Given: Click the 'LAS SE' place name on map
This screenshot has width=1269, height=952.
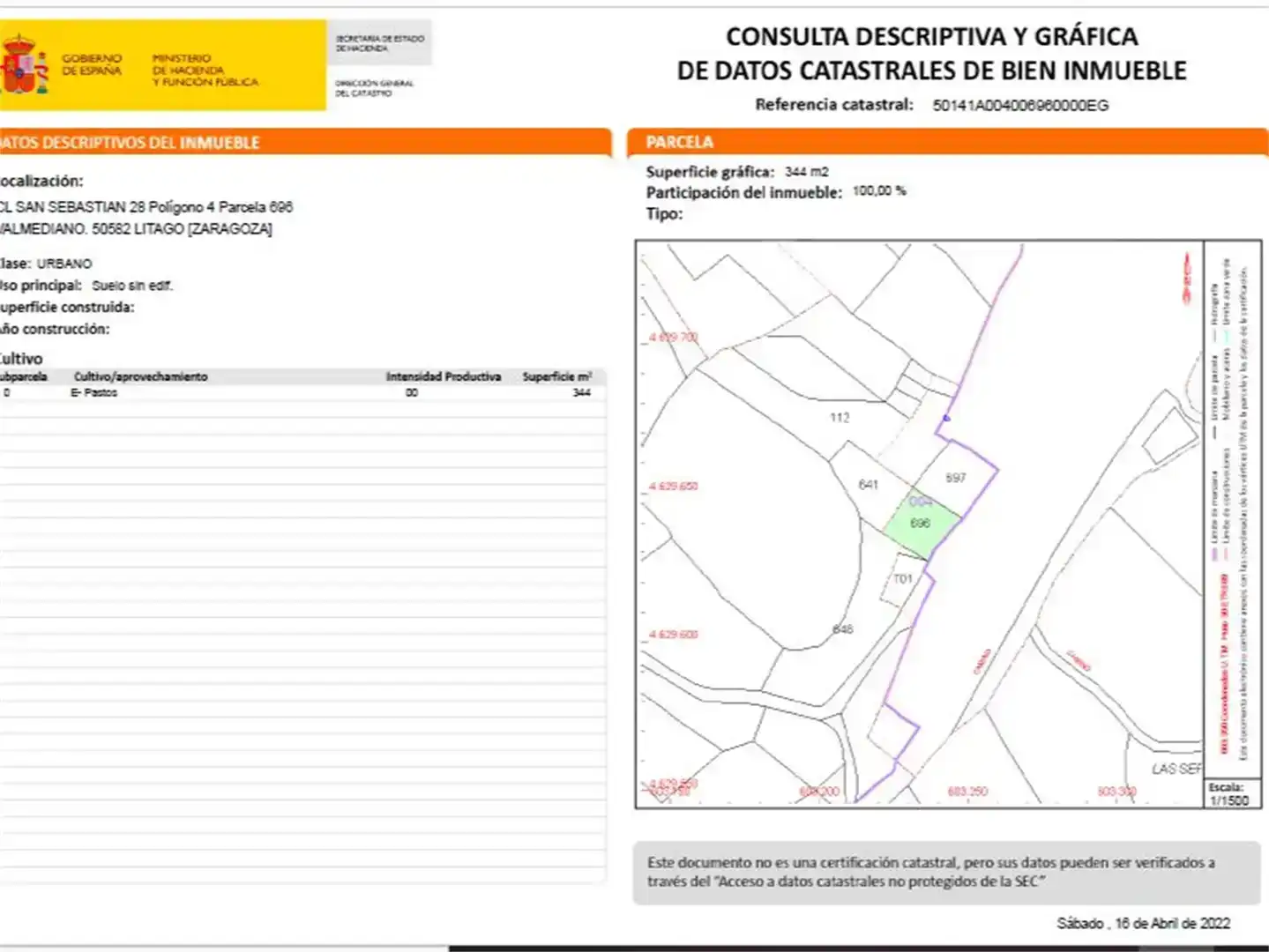Looking at the screenshot, I should pos(1176,769).
